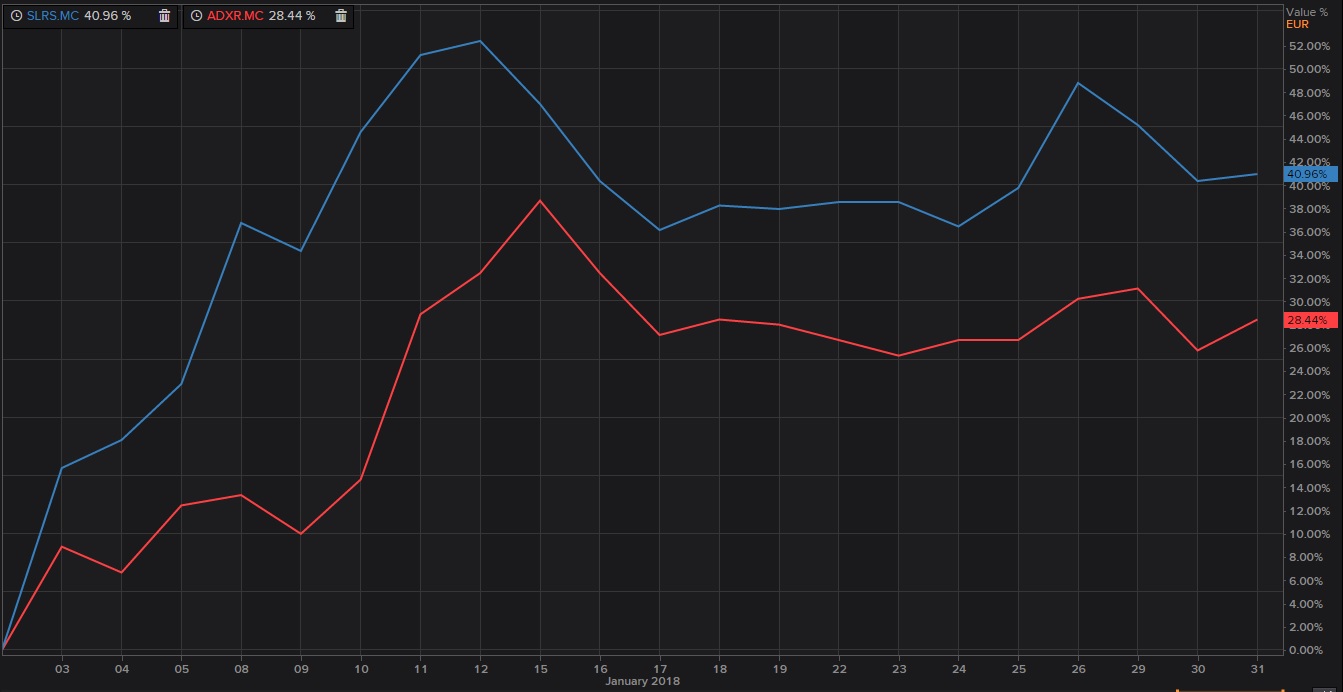Delete the SLRS.MC series with its trash icon
This screenshot has height=692, width=1343.
coord(164,15)
